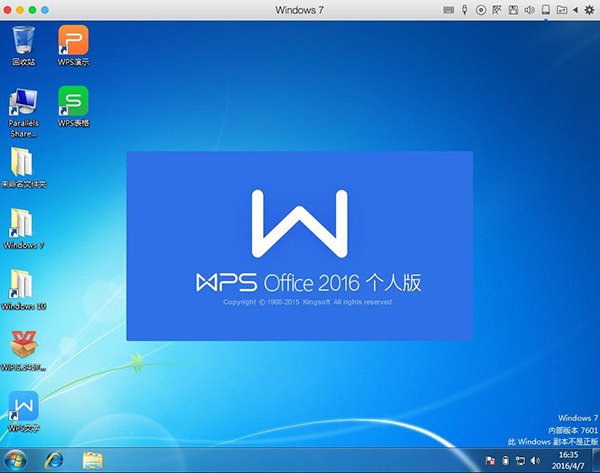Launch Internet Explorer from taskbar
Viewport: 600px width, 473px height.
pos(54,460)
